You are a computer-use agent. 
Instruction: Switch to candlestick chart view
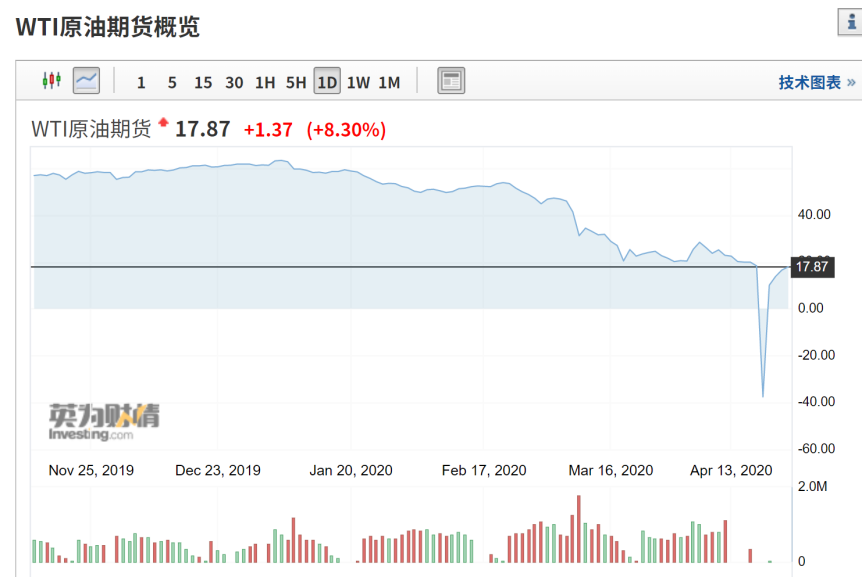(x=51, y=81)
